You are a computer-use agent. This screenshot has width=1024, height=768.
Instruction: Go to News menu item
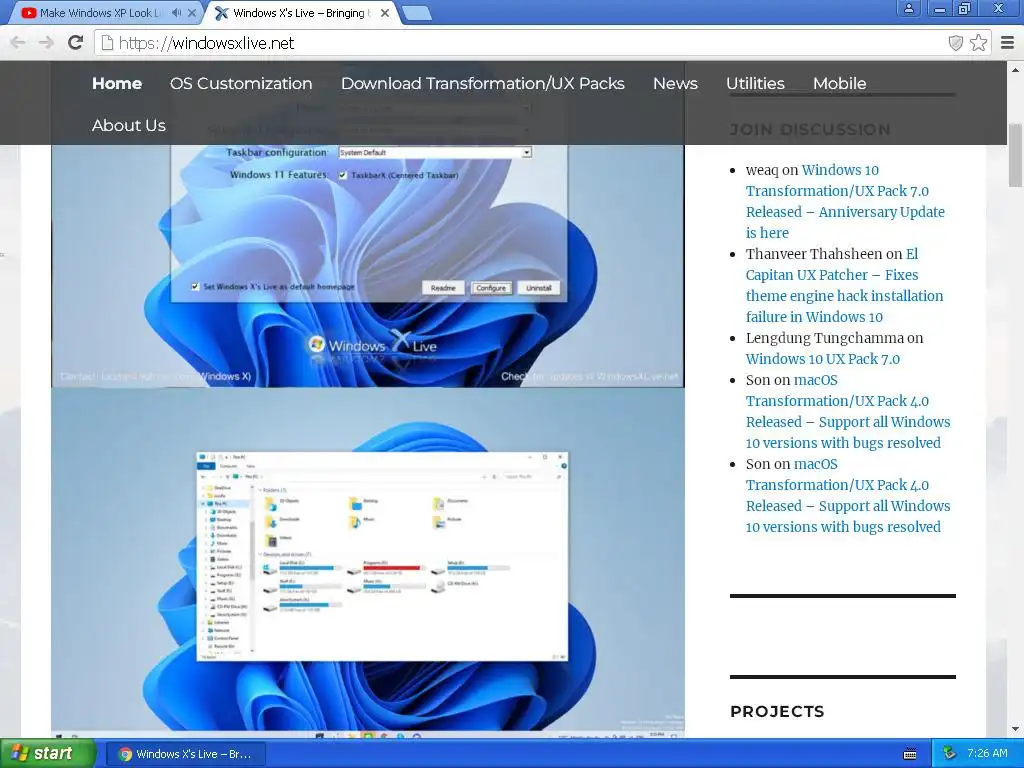point(675,84)
